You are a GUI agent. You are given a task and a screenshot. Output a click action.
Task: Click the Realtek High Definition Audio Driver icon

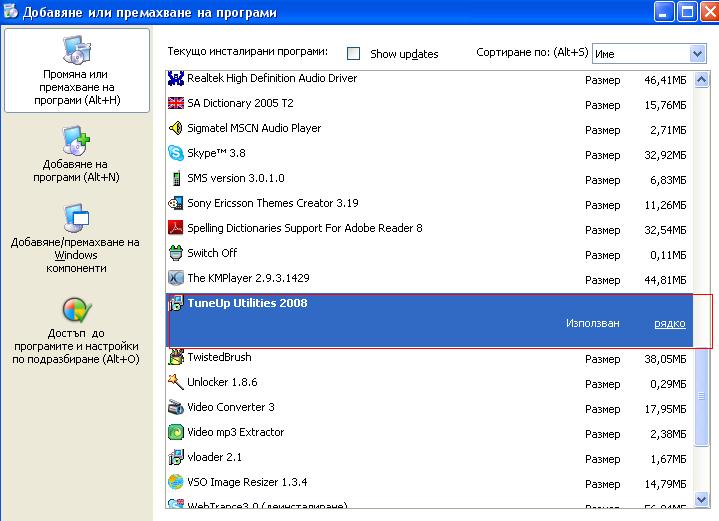(x=176, y=78)
